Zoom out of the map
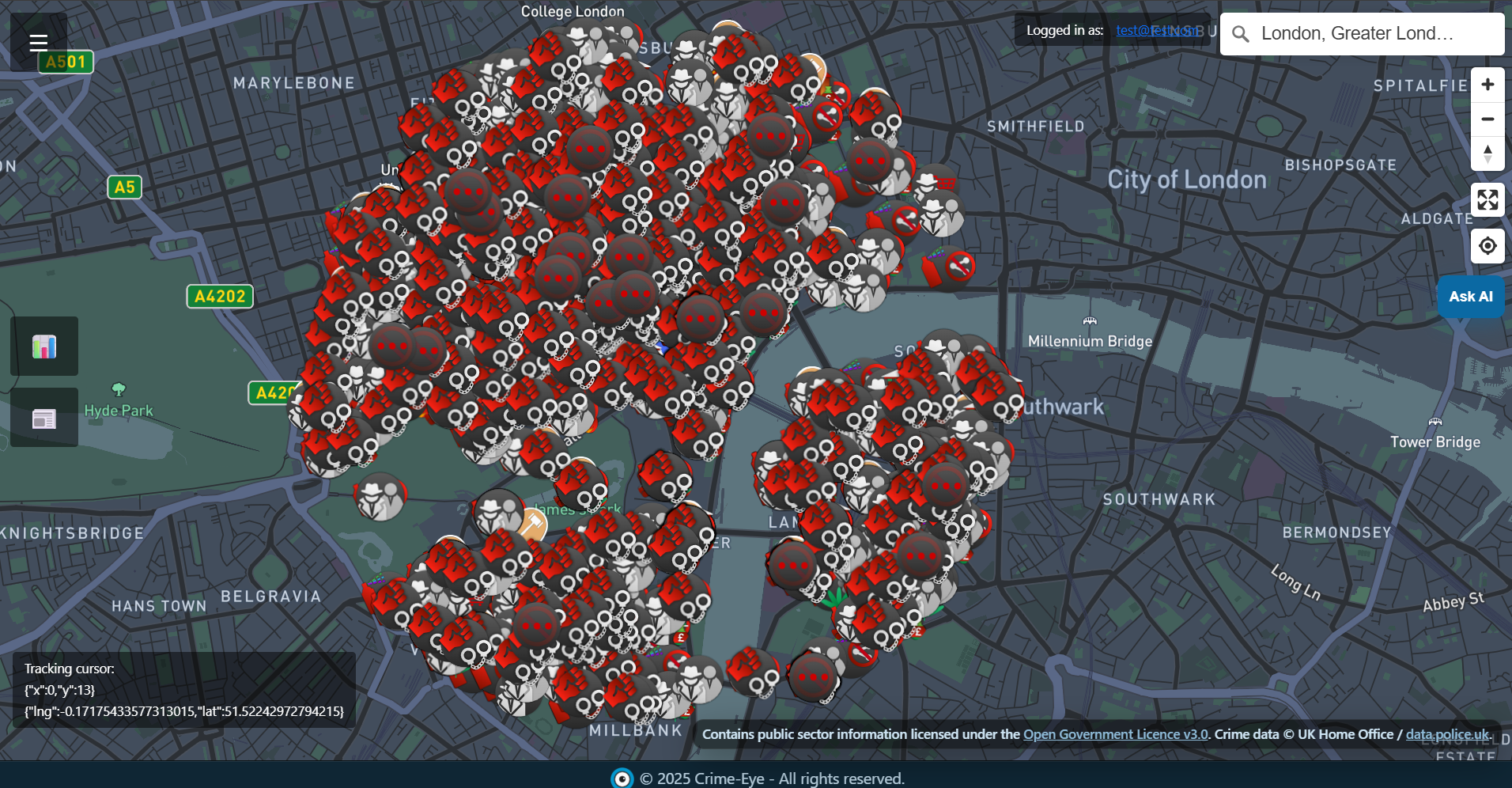Viewport: 1512px width, 788px height. pyautogui.click(x=1487, y=119)
